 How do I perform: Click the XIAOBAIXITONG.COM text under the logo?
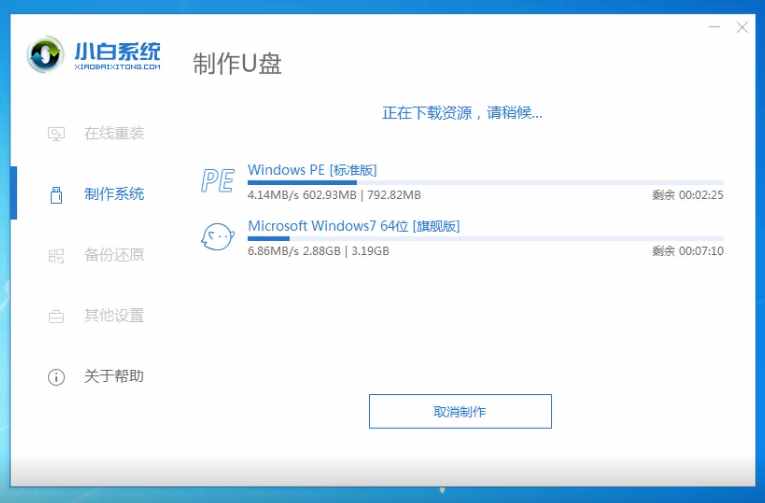tap(117, 66)
